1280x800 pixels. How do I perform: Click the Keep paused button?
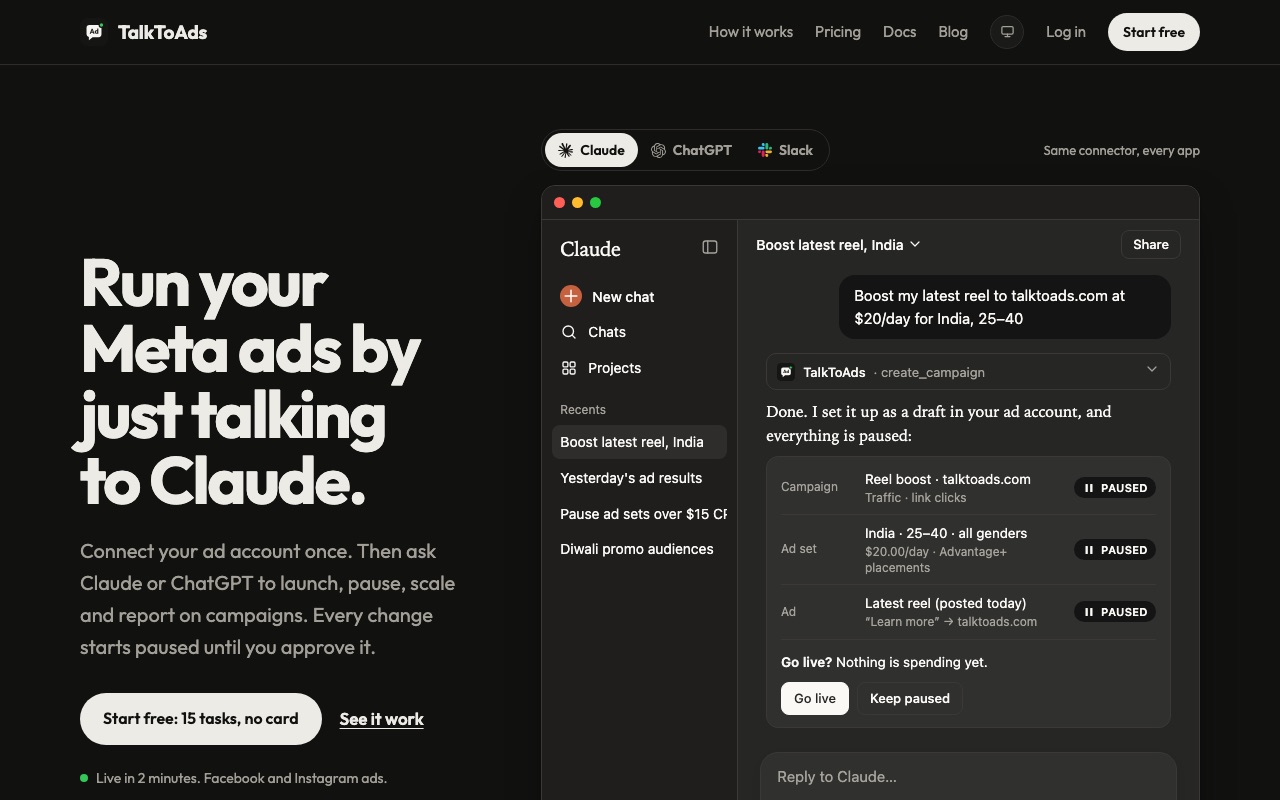[x=910, y=698]
